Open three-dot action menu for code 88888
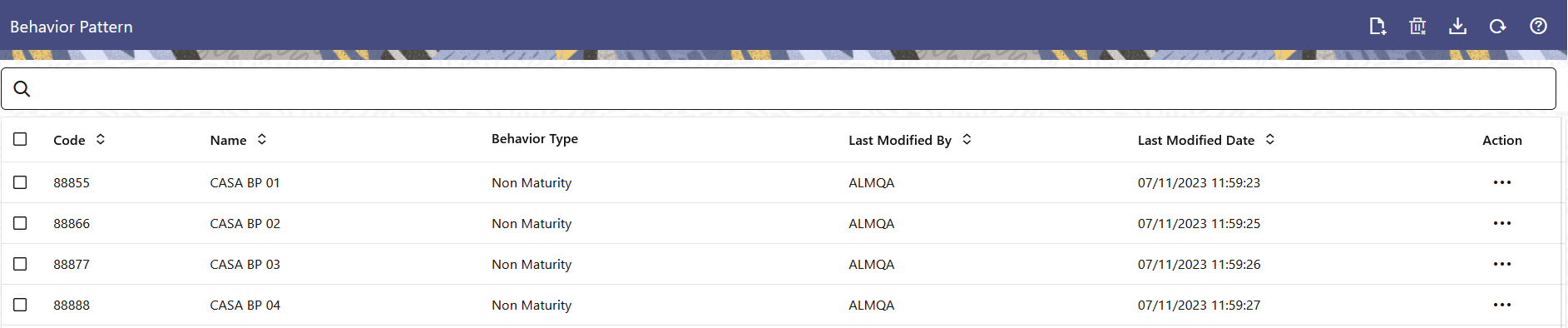1568x328 pixels. 1501,305
